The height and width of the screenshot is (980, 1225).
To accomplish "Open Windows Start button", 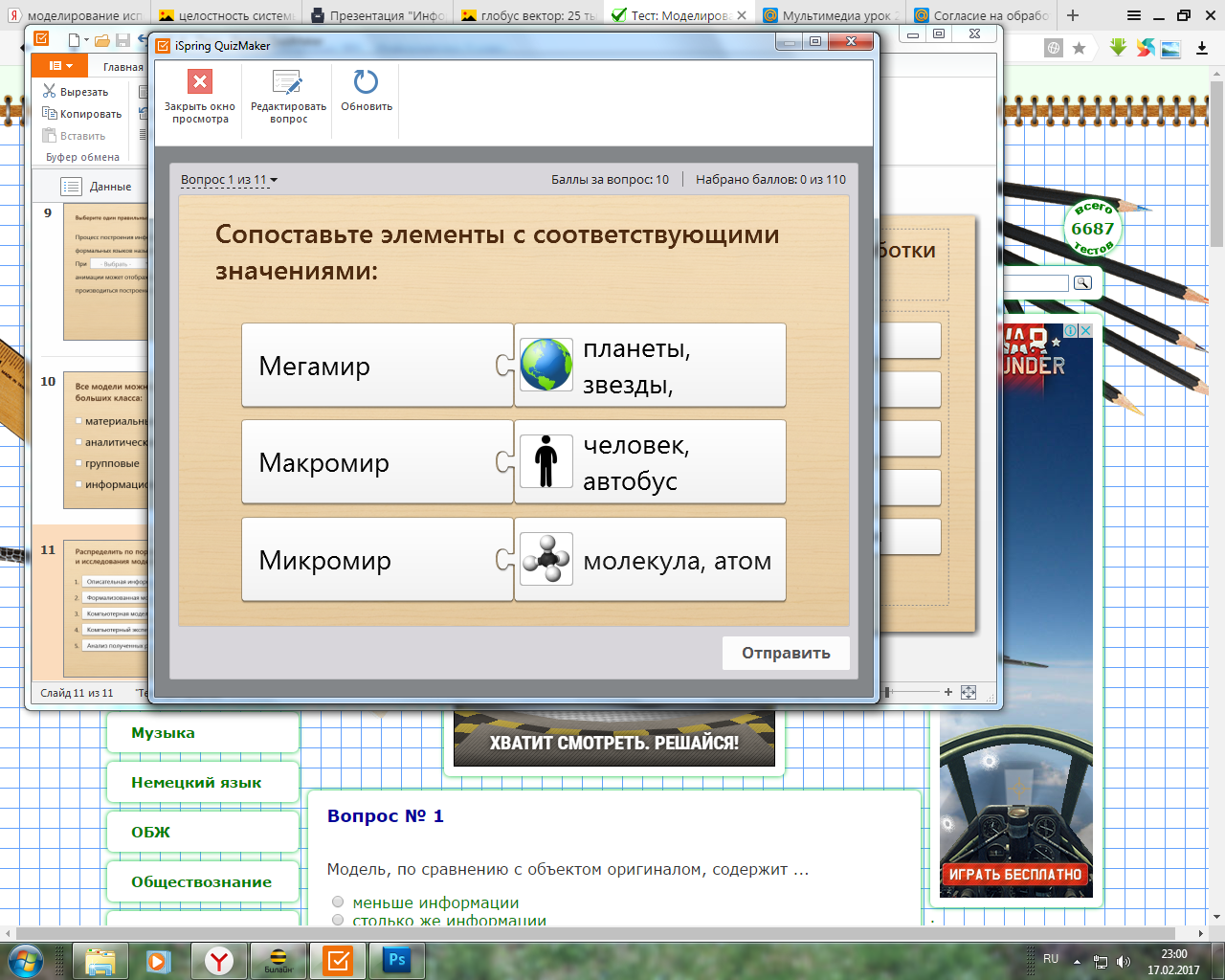I will click(26, 960).
